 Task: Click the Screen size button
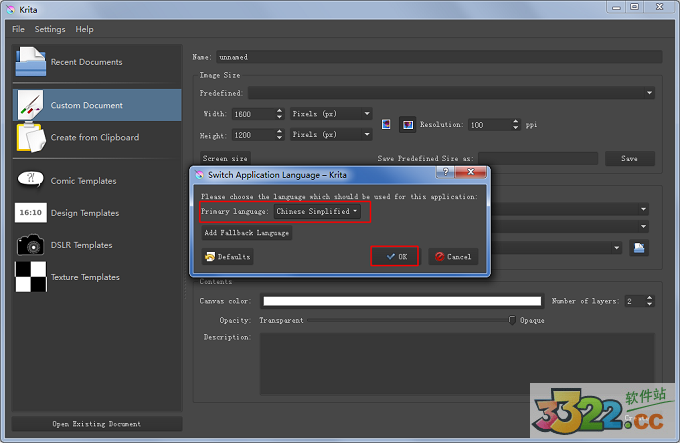[x=225, y=158]
